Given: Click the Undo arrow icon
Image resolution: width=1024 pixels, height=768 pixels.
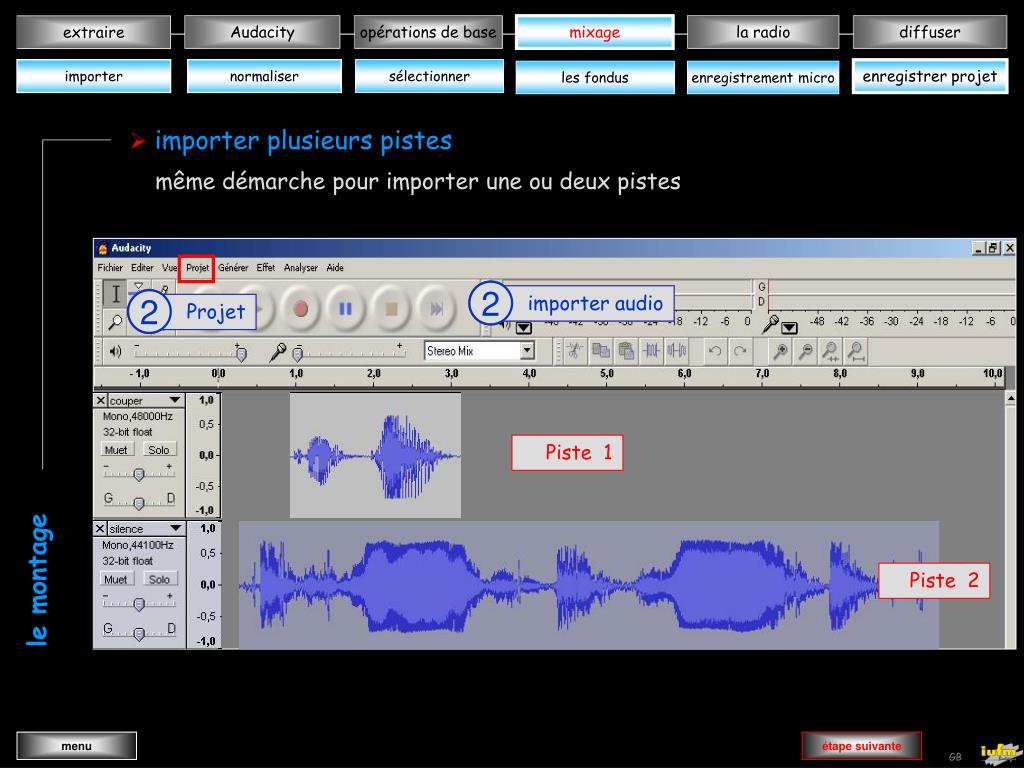Looking at the screenshot, I should coord(715,351).
